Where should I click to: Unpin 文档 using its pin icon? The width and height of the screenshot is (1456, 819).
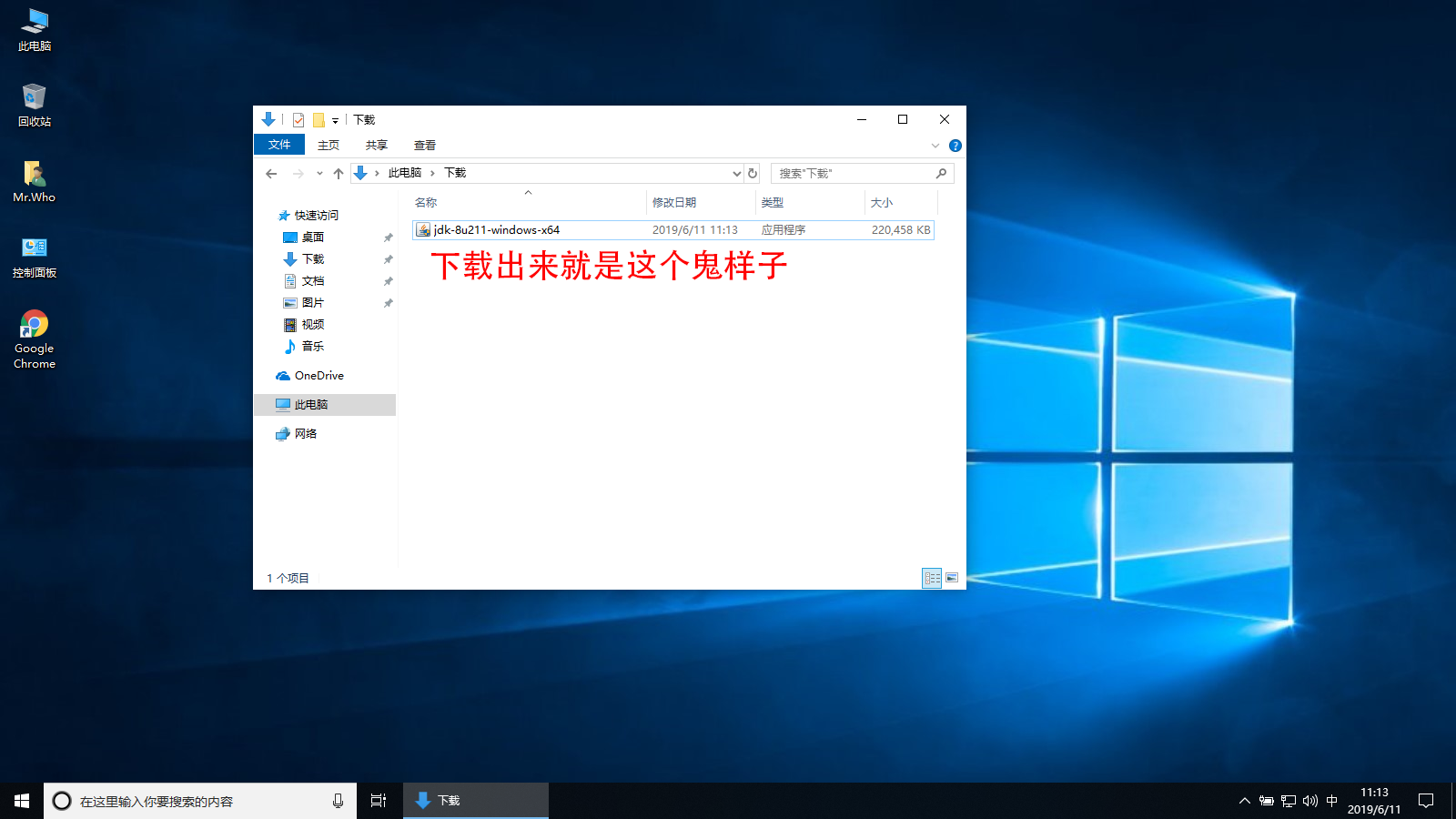point(389,281)
